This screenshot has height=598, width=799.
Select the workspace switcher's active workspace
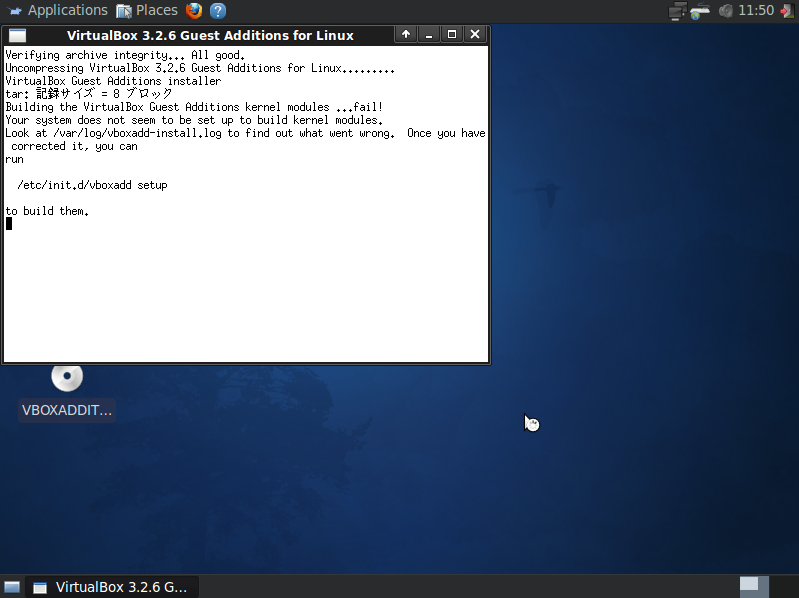(754, 587)
